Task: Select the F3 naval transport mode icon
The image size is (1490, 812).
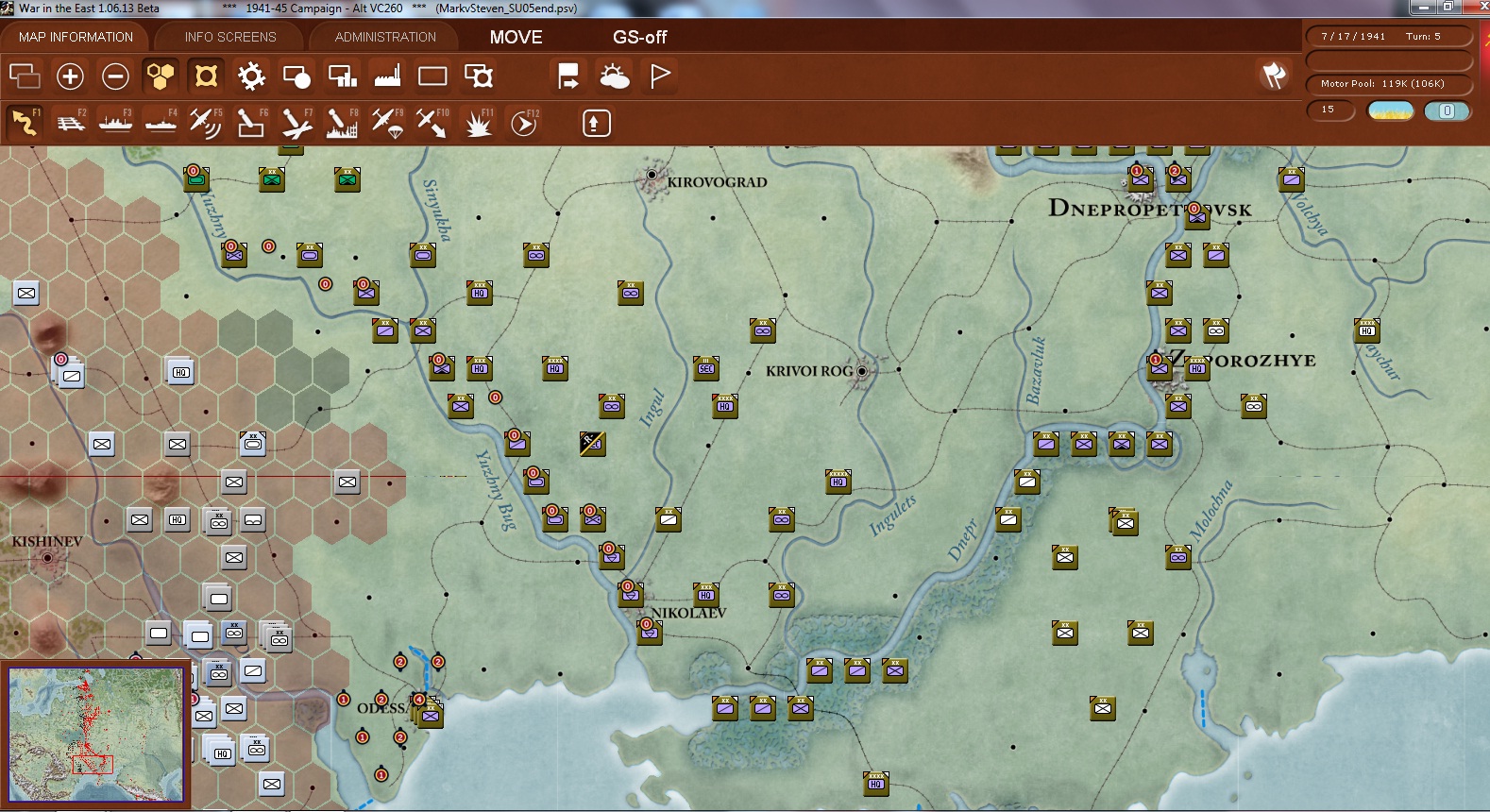Action: (x=116, y=123)
